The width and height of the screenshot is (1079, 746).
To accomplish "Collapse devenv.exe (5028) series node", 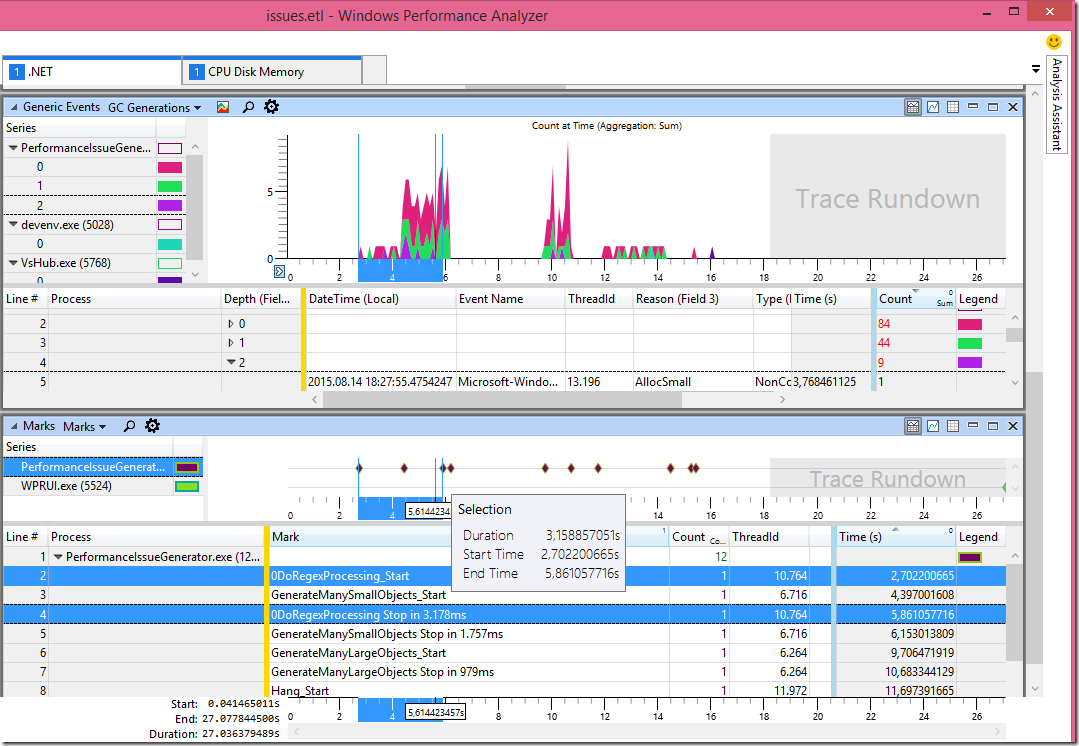I will (x=13, y=224).
